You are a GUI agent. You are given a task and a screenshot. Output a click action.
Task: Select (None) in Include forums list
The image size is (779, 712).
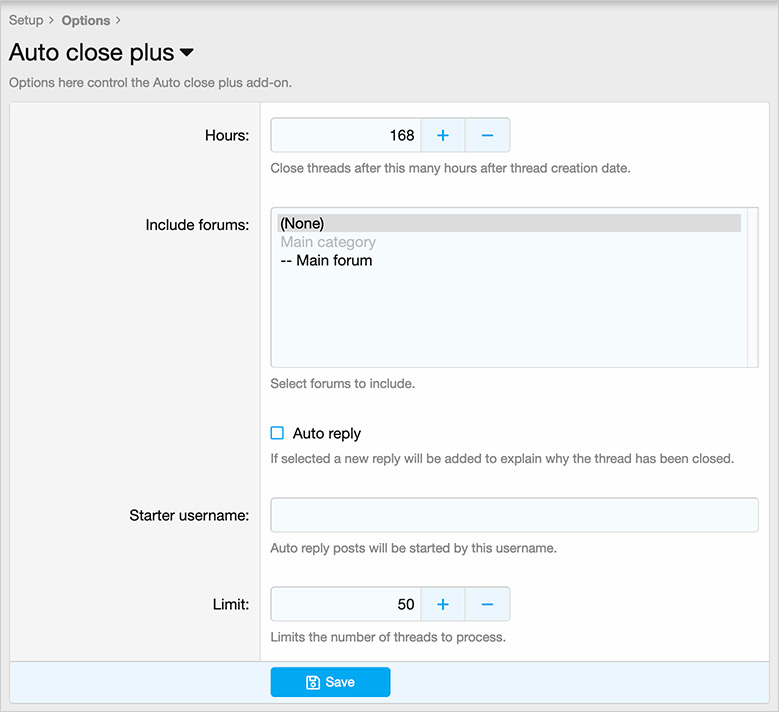[509, 223]
